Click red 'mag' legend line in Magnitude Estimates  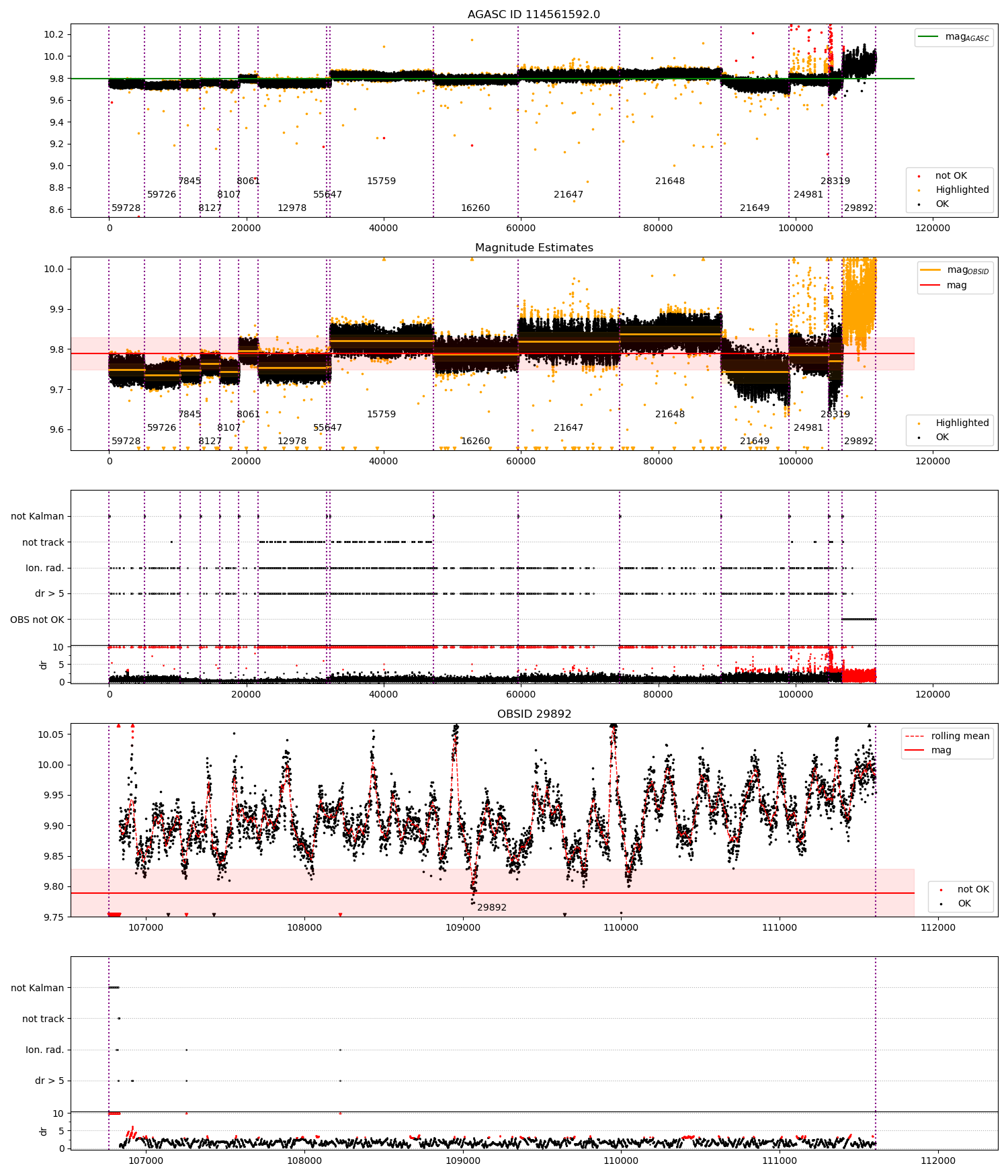930,286
